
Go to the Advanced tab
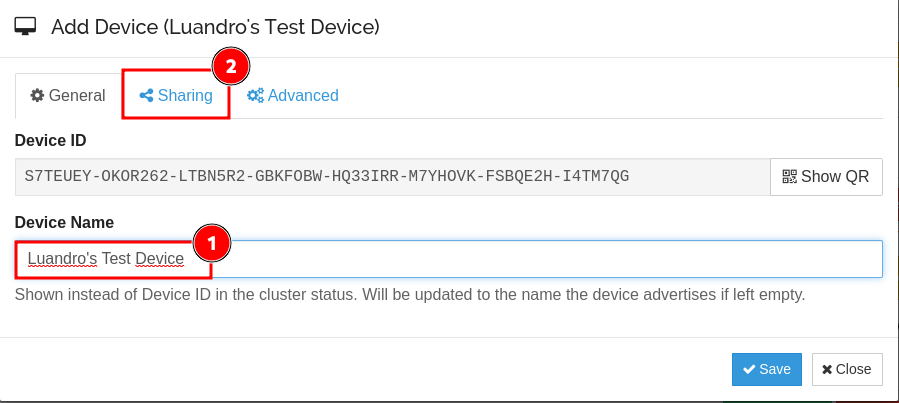point(302,96)
